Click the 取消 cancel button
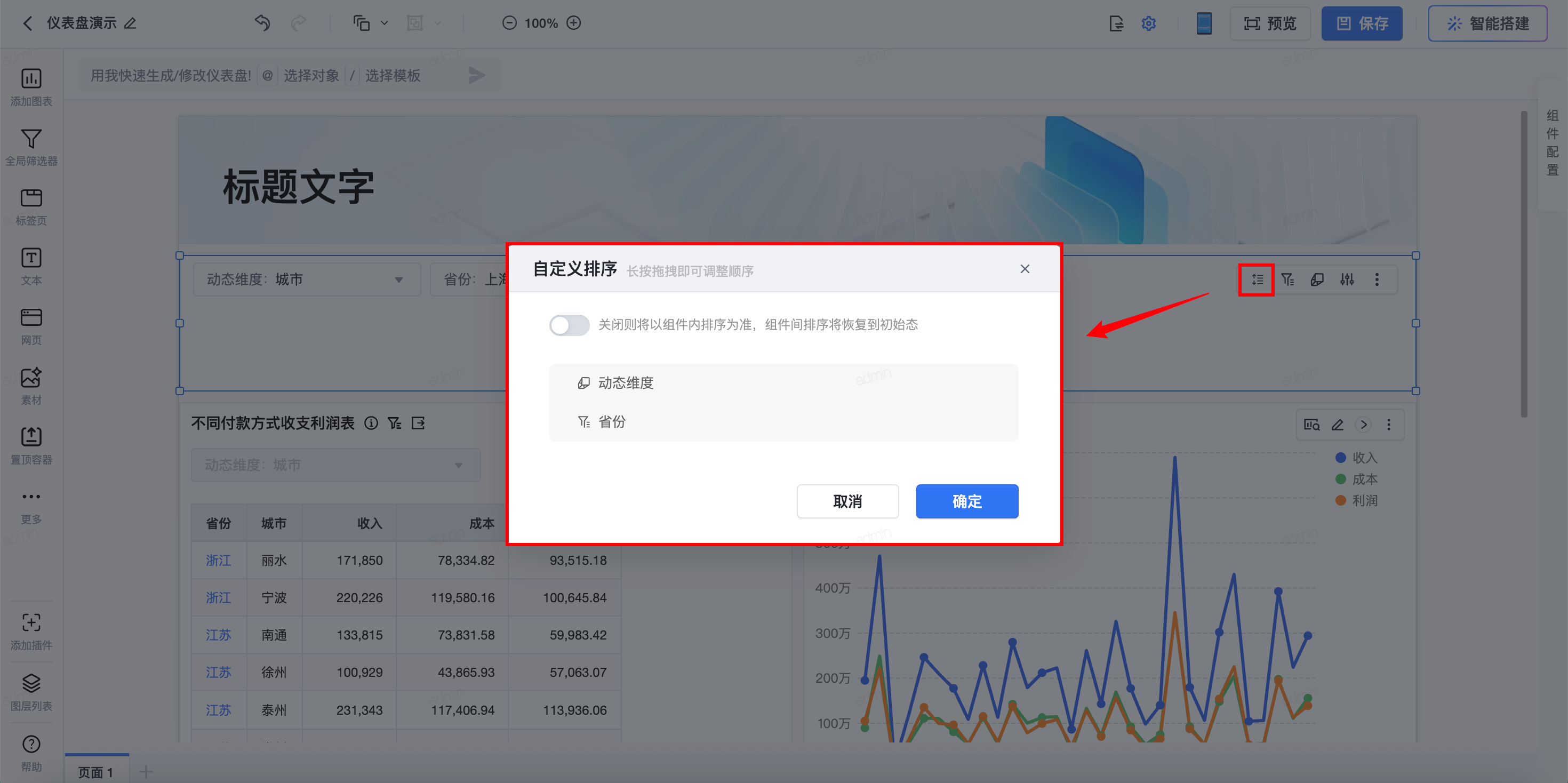Image resolution: width=1568 pixels, height=783 pixels. click(847, 501)
